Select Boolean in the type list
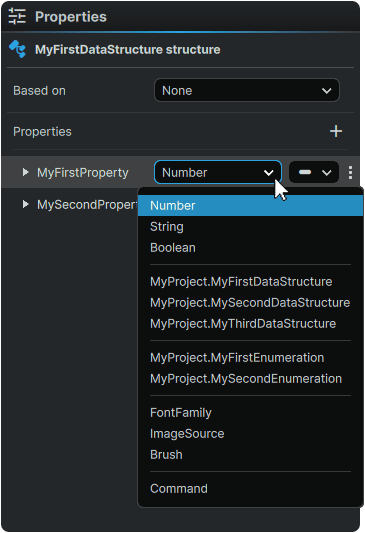 [250, 248]
